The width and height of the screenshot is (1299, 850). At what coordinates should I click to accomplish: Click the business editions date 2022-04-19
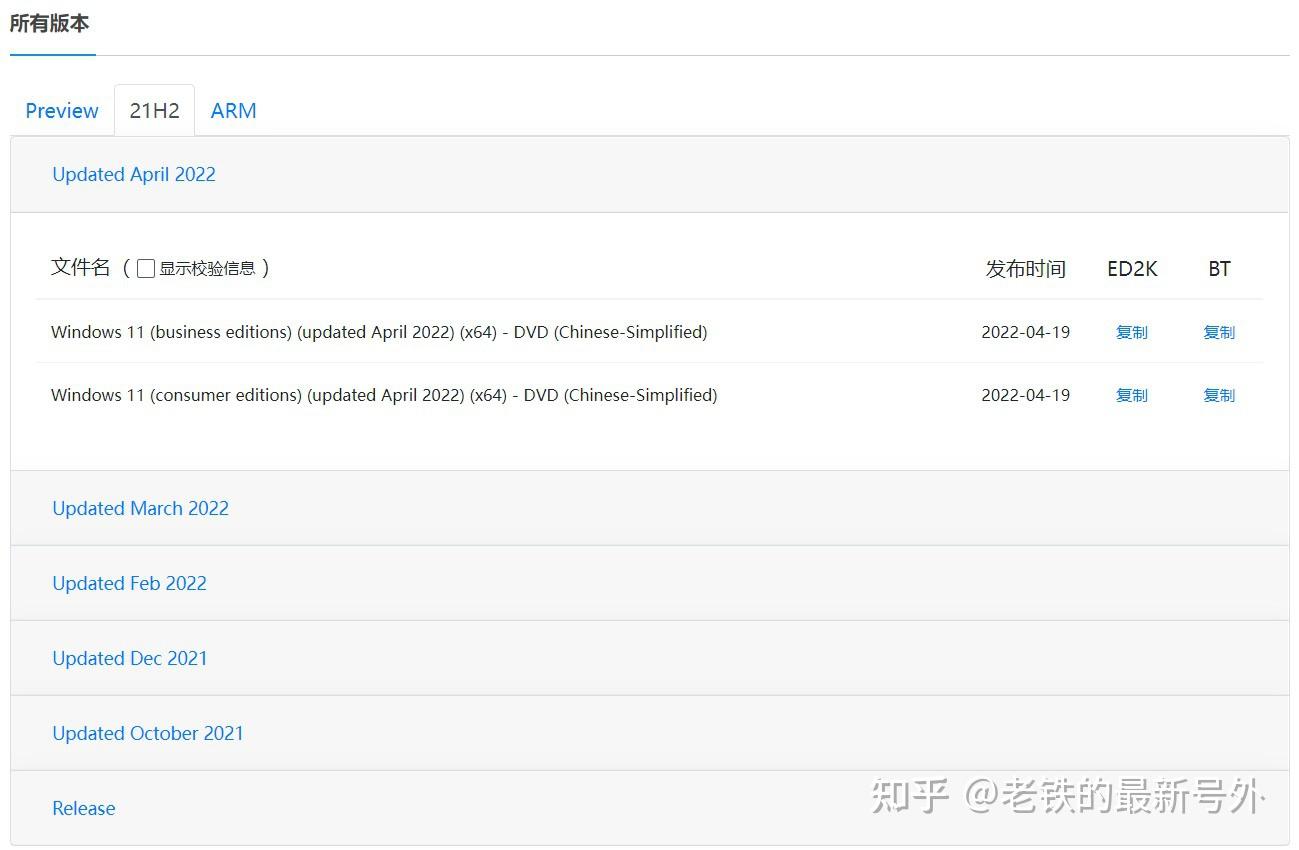coord(1026,332)
